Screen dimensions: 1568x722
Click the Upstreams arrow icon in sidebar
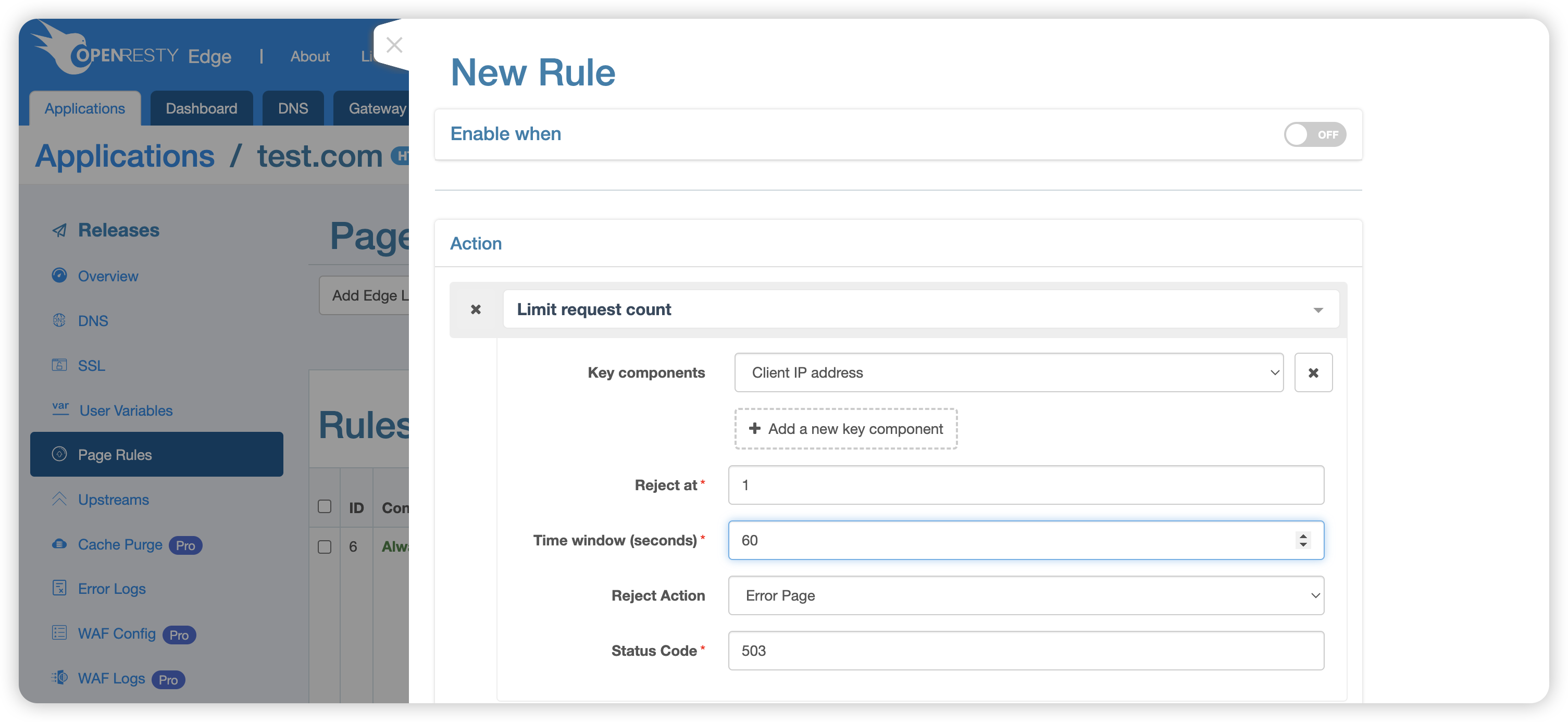coord(60,499)
